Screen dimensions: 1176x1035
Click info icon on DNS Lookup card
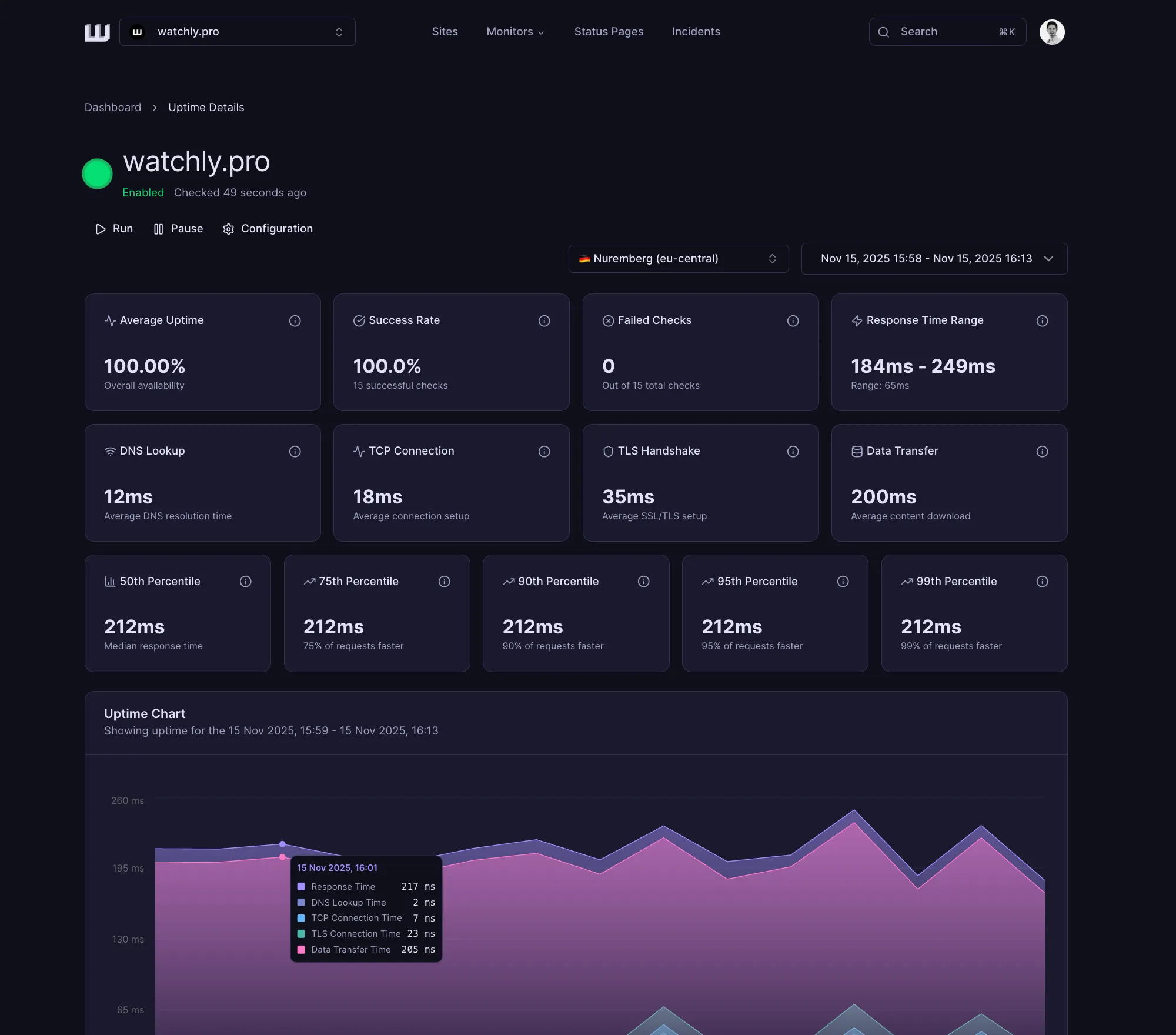(x=295, y=452)
